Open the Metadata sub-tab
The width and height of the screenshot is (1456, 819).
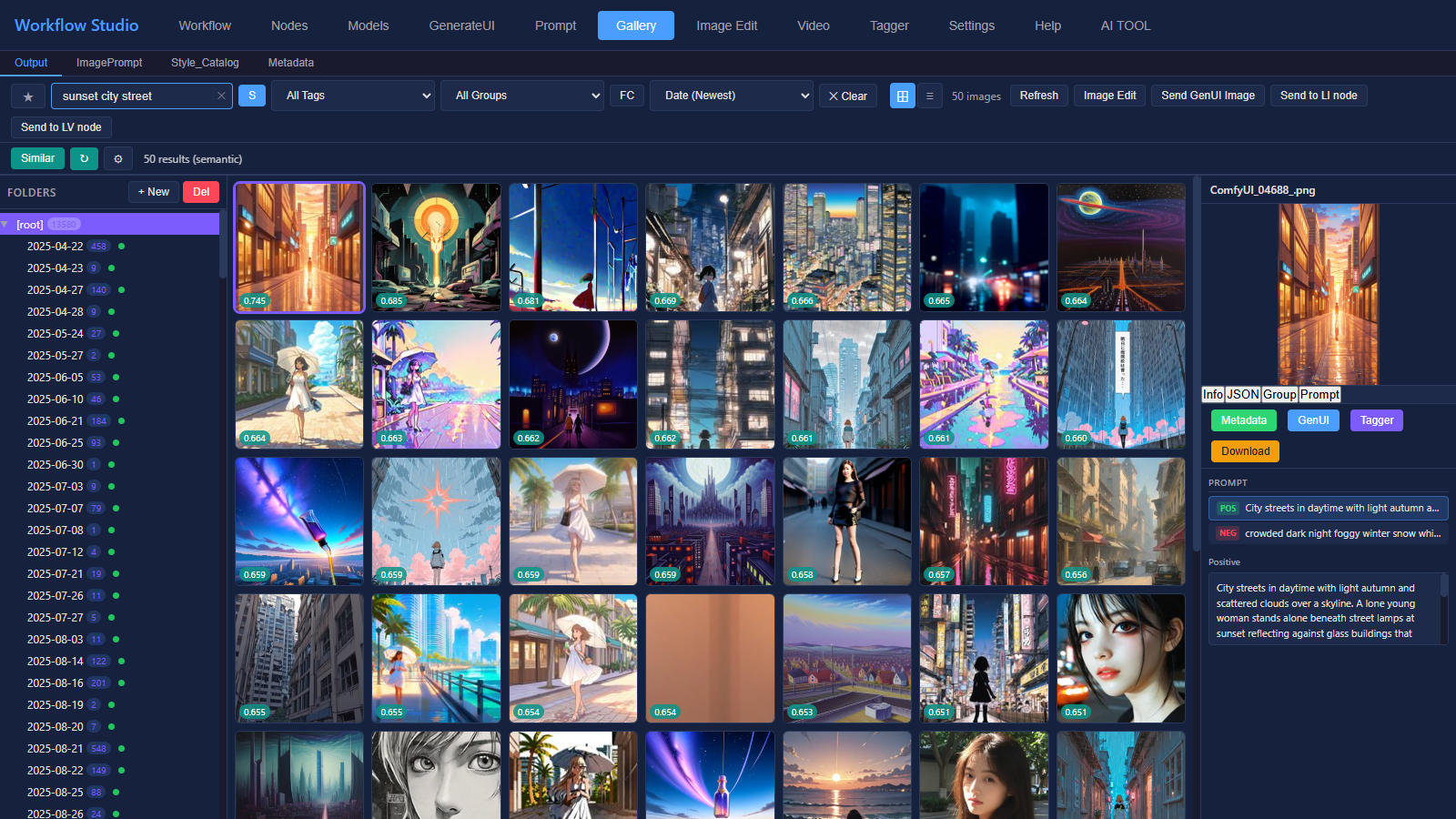tap(291, 63)
